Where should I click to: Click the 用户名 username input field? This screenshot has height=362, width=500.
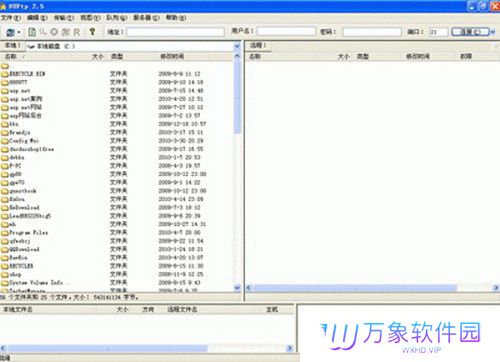tap(286, 32)
